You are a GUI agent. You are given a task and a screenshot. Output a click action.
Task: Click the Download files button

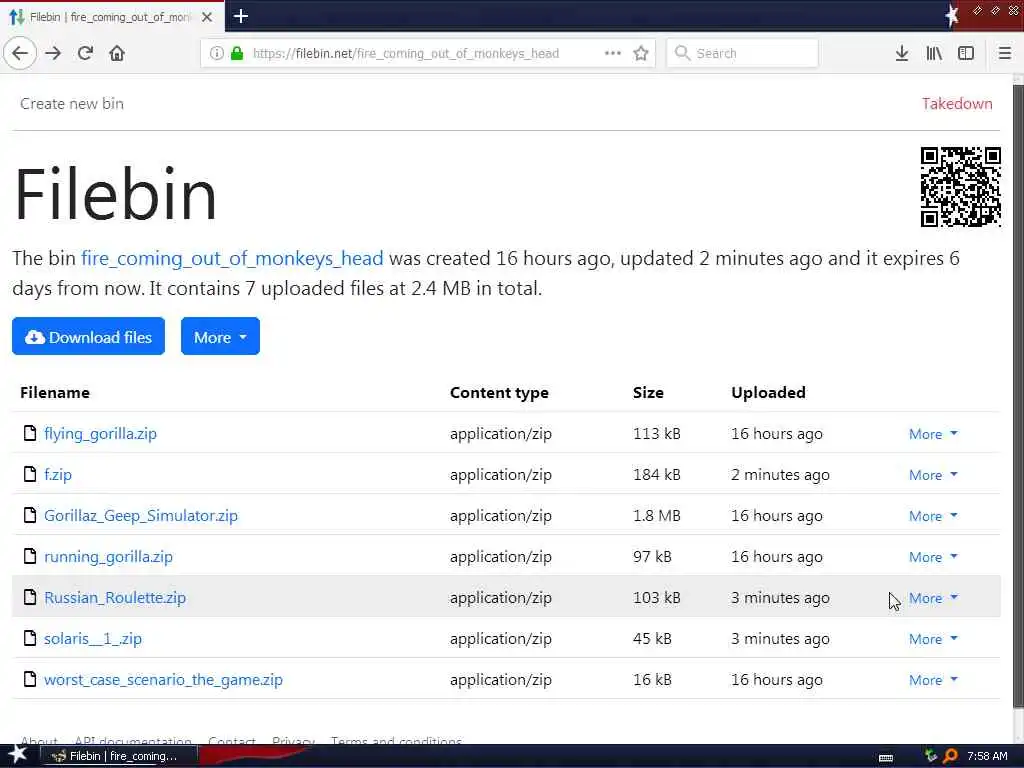point(88,336)
